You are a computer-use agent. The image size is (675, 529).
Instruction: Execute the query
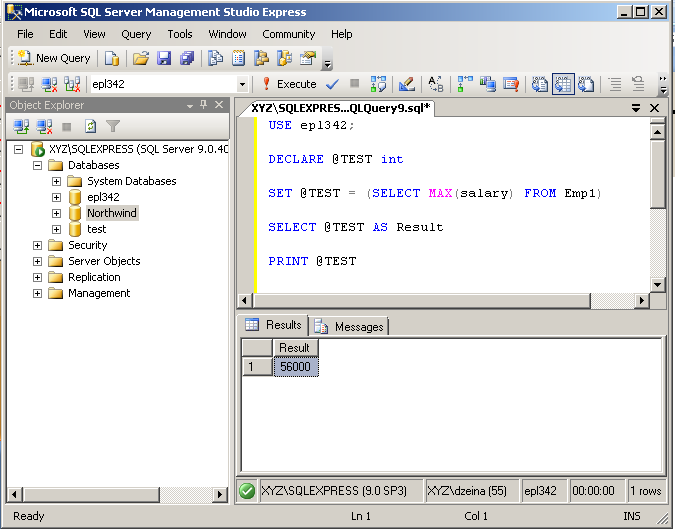tap(289, 84)
